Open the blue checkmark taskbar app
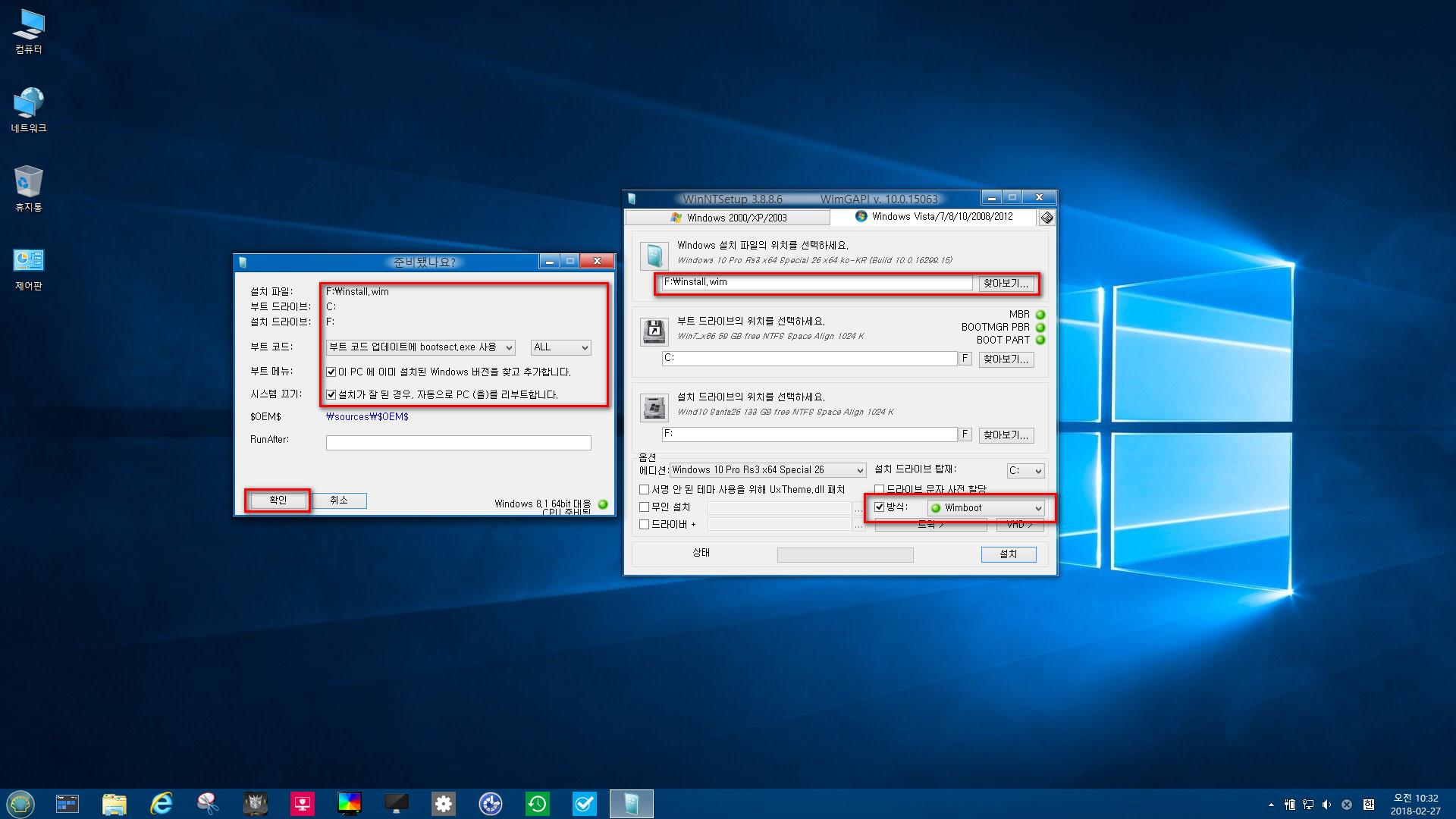The image size is (1456, 819). pyautogui.click(x=585, y=804)
